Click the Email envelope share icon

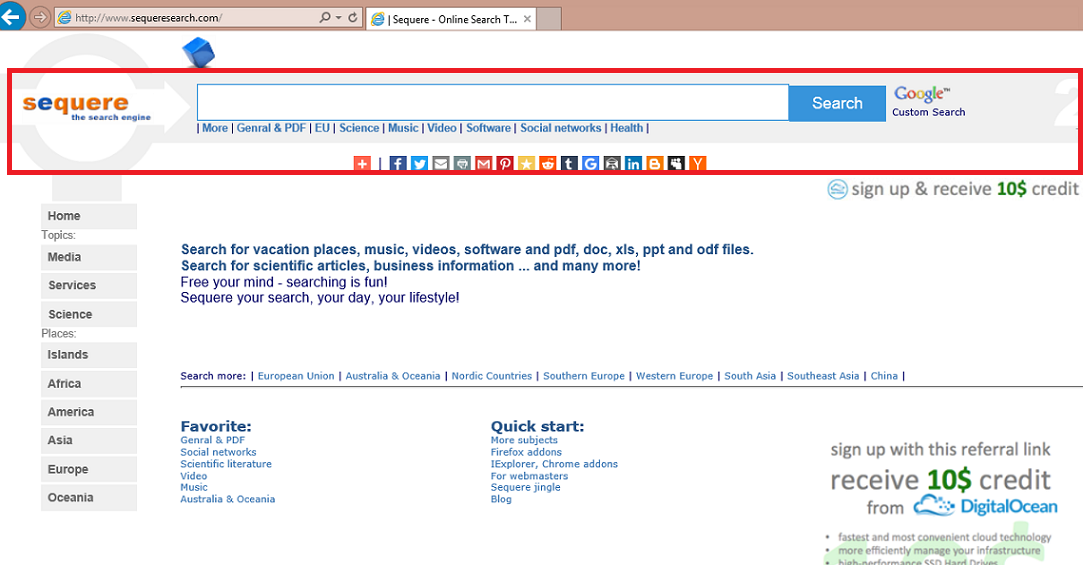pyautogui.click(x=441, y=164)
